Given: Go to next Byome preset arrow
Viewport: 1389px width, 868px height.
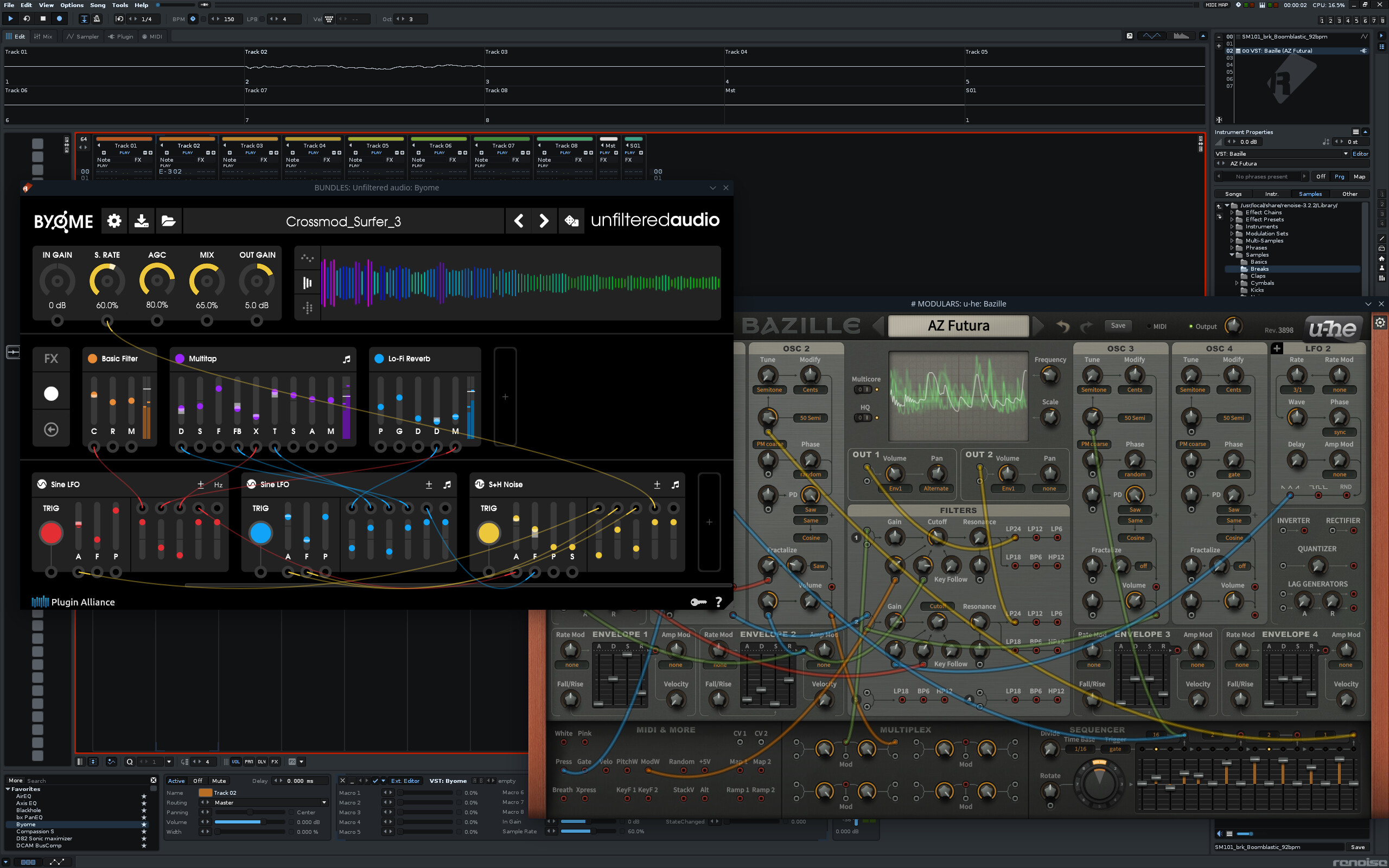Looking at the screenshot, I should (x=544, y=221).
